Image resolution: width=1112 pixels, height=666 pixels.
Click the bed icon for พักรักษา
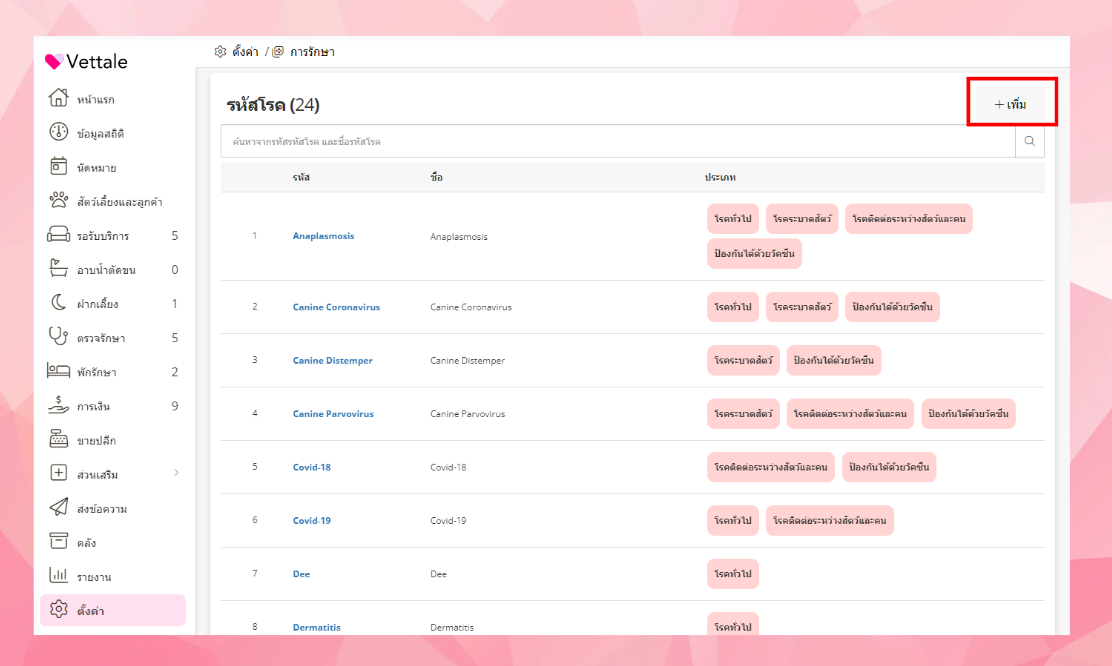click(x=58, y=370)
